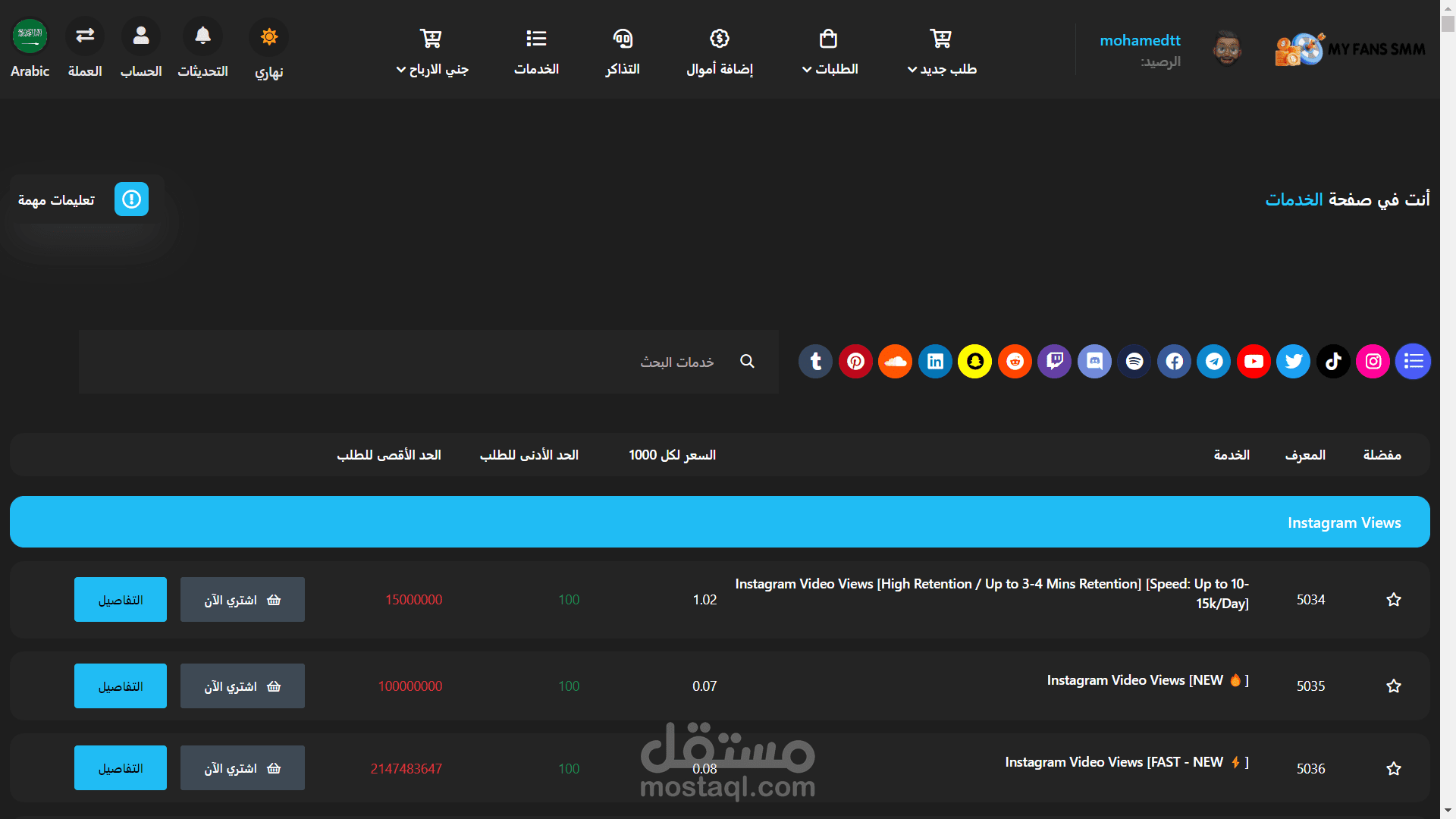1456x819 pixels.
Task: Filter services by Instagram icon
Action: coord(1373,361)
